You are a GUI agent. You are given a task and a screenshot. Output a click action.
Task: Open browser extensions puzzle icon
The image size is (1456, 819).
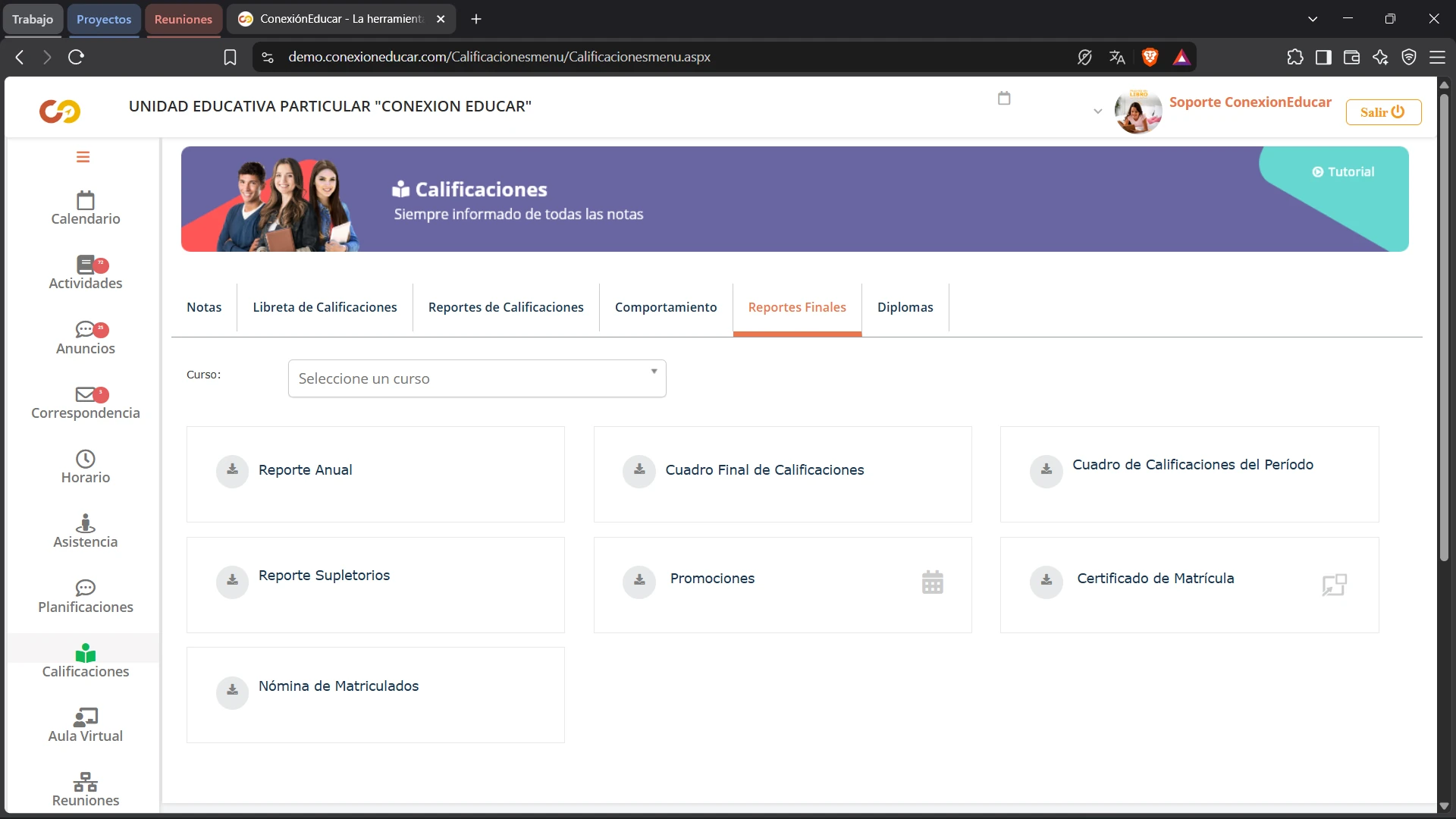(x=1295, y=57)
